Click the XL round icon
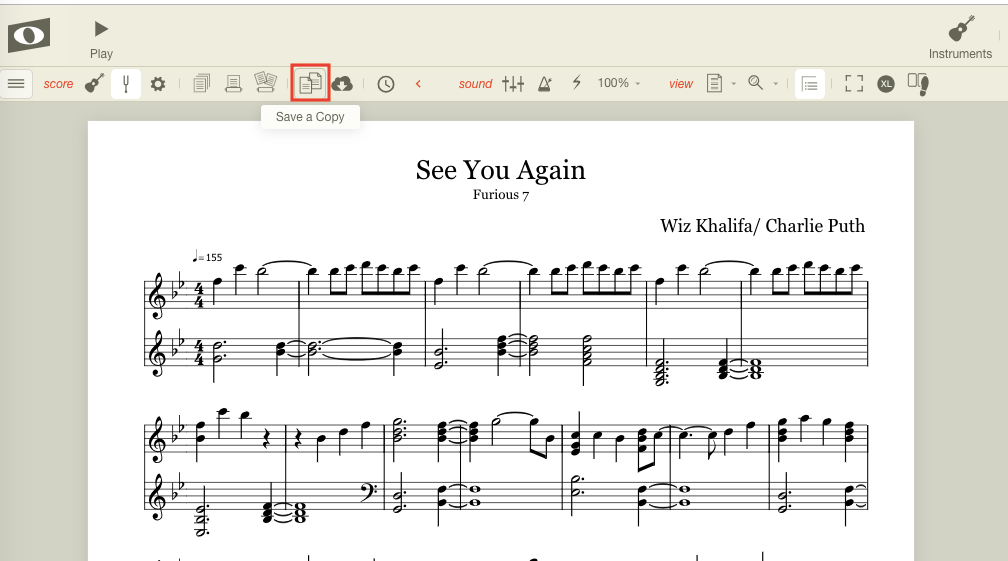 [886, 84]
